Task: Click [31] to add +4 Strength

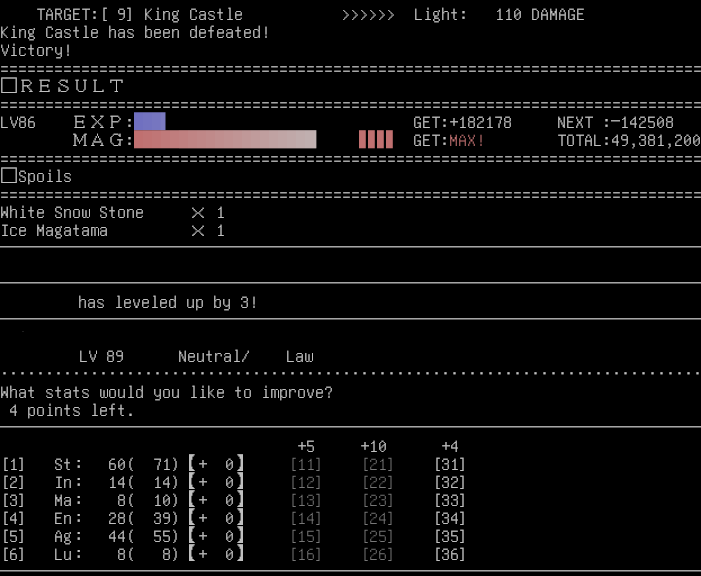Action: [450, 464]
